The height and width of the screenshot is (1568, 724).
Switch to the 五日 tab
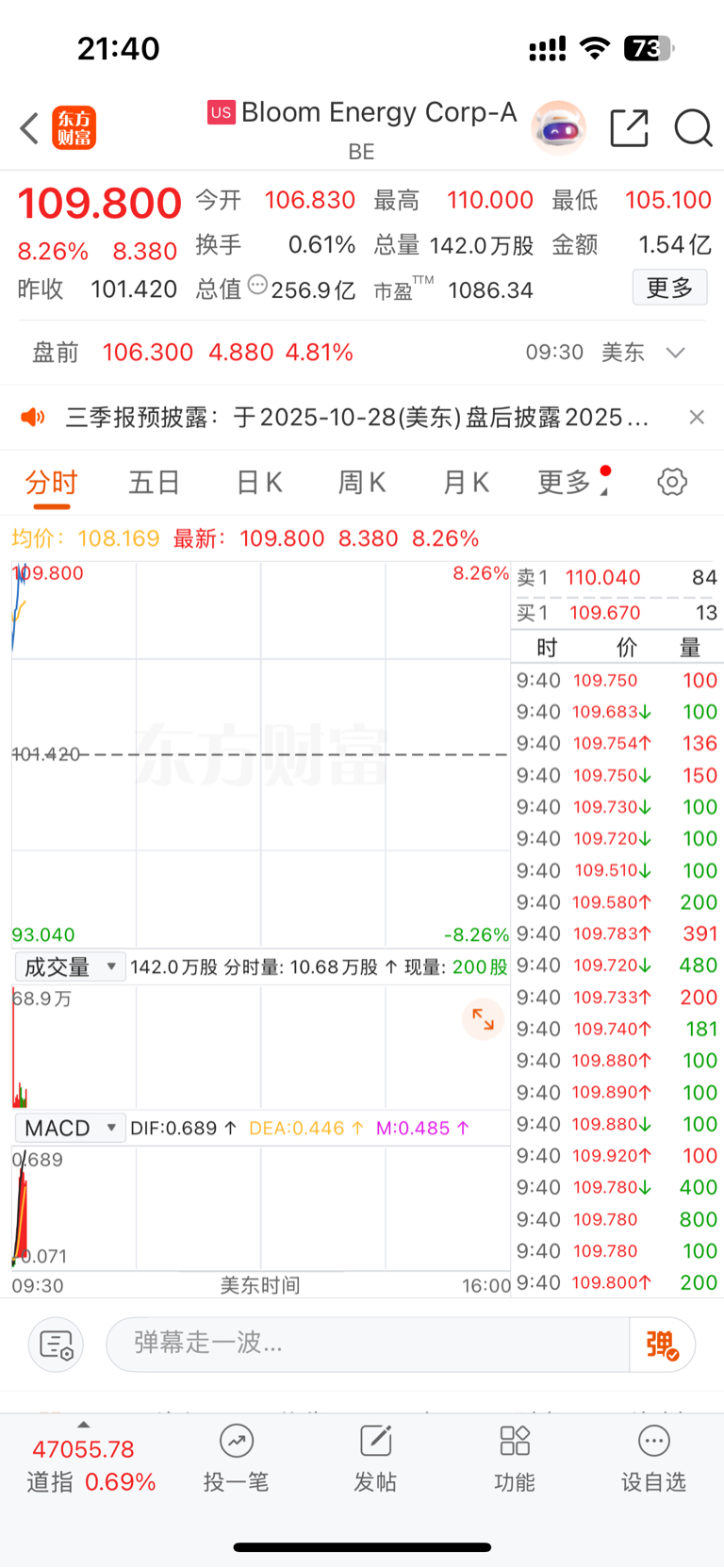[155, 483]
